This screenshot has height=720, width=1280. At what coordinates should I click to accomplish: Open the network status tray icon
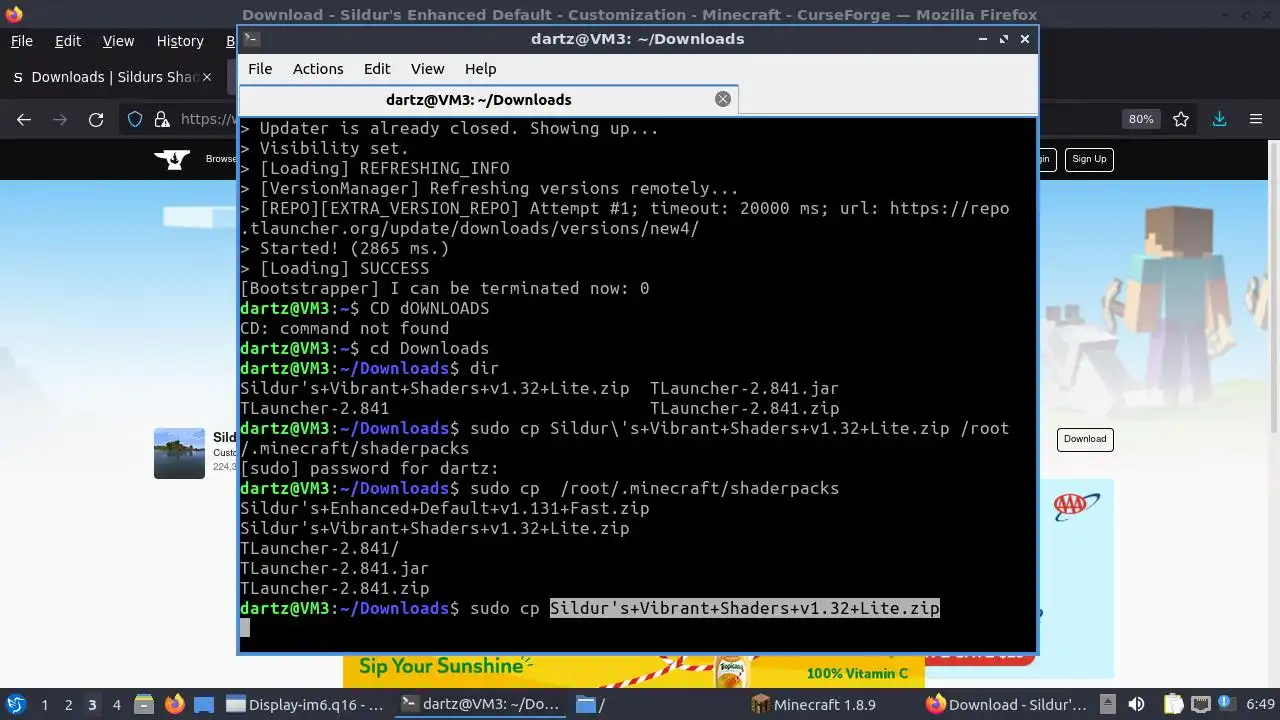pyautogui.click(x=1201, y=704)
